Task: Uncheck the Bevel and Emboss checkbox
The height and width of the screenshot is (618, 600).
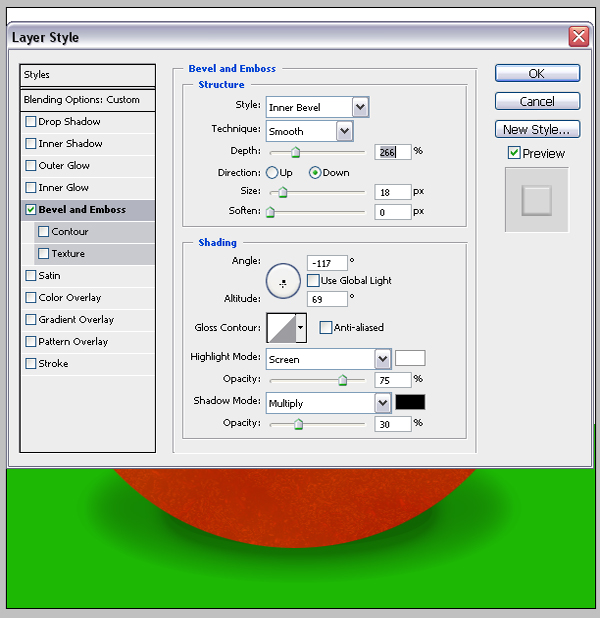Action: (31, 210)
